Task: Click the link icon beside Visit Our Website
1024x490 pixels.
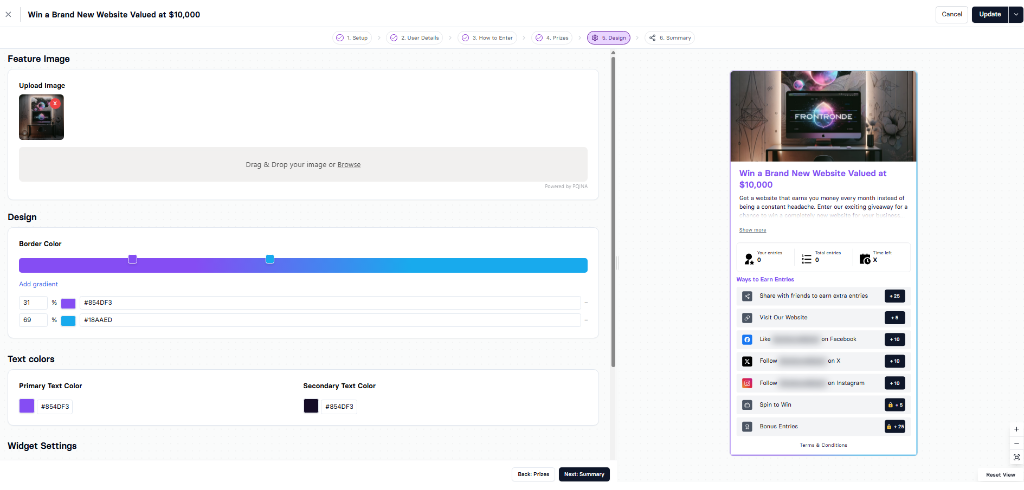Action: pos(747,318)
